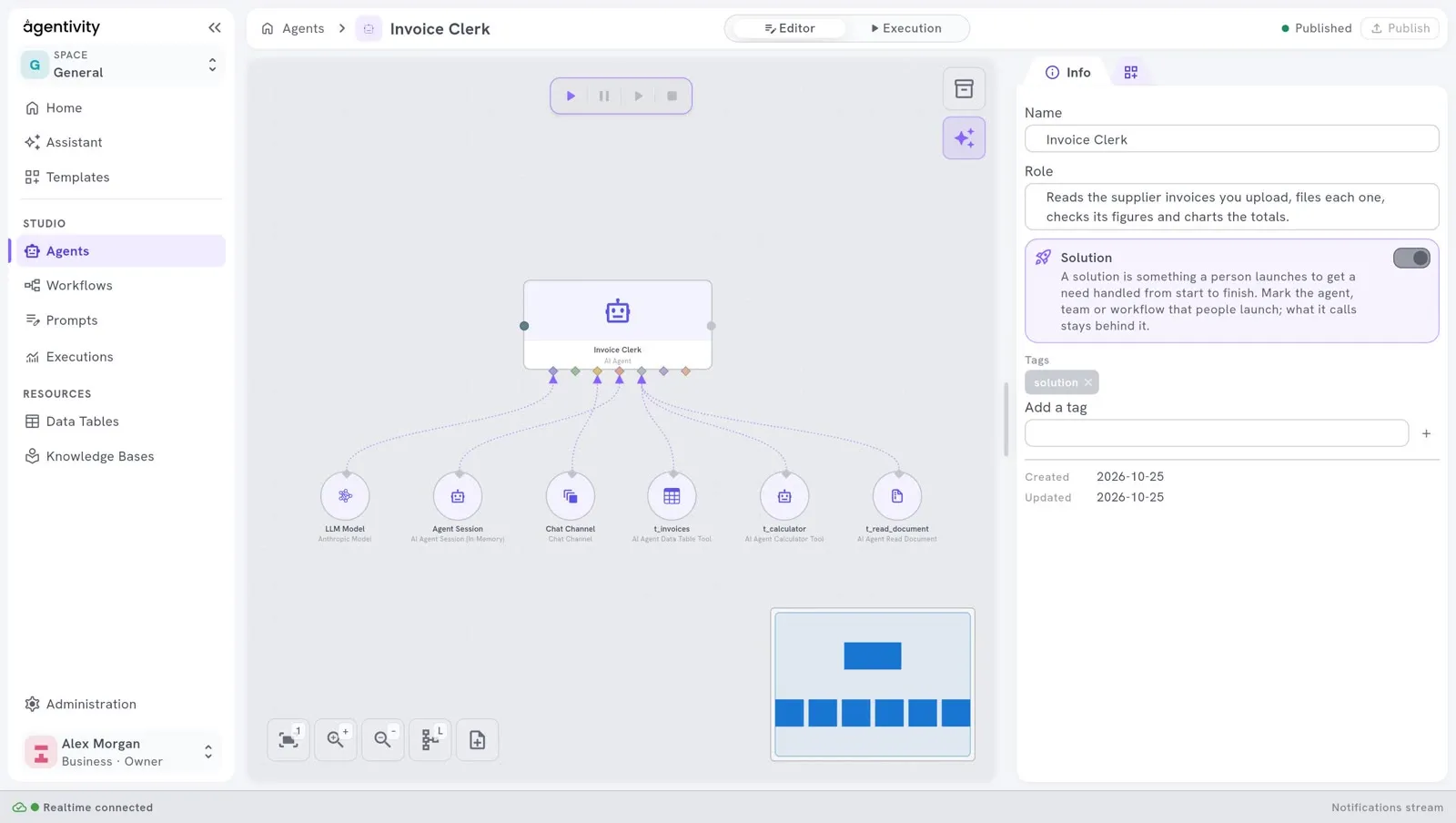Click the add-document canvas icon
1456x823 pixels.
[478, 740]
